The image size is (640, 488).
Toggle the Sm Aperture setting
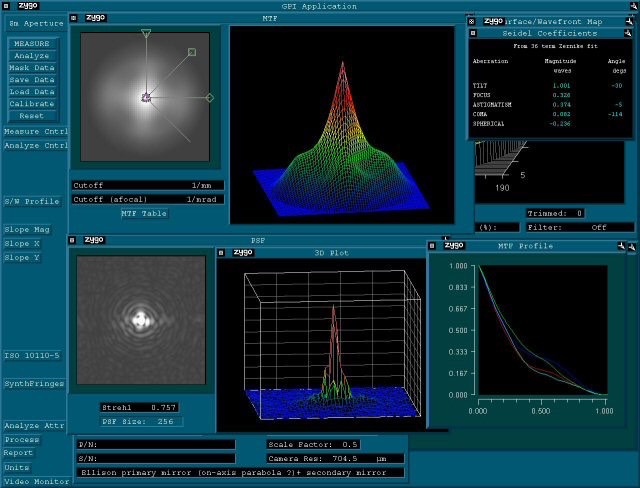(x=36, y=23)
